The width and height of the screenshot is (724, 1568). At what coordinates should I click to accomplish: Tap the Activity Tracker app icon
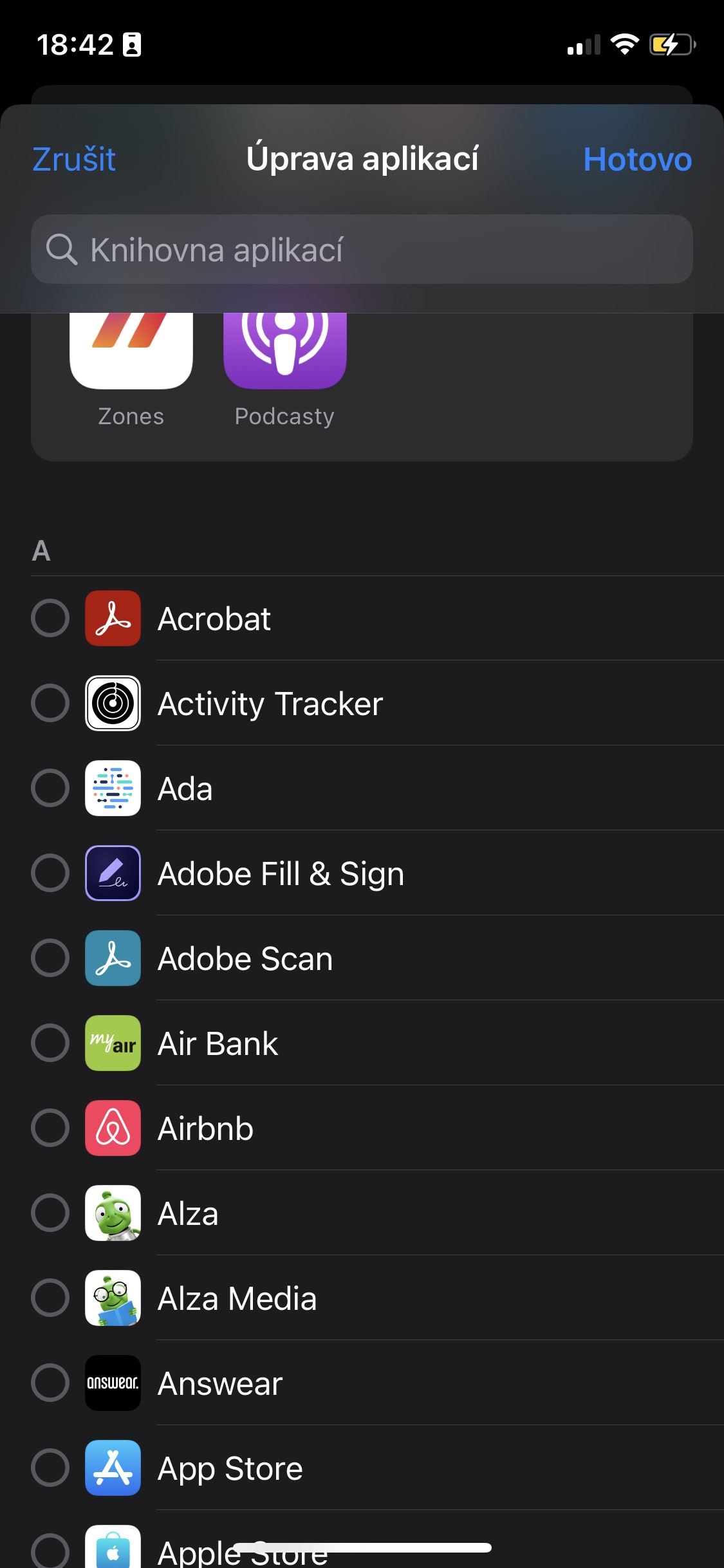click(x=113, y=704)
